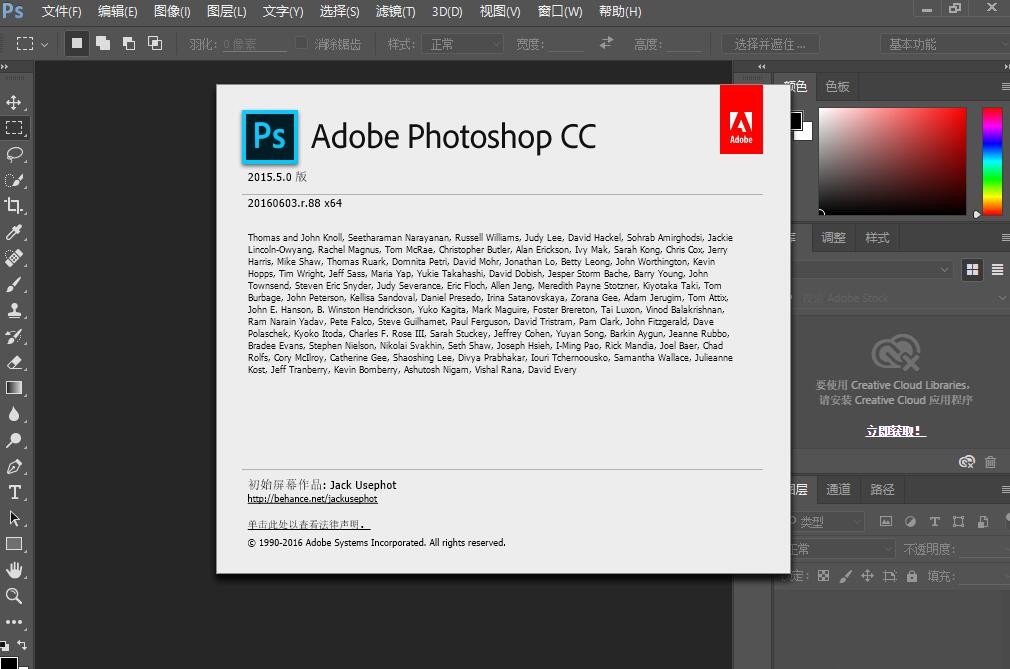The width and height of the screenshot is (1010, 669).
Task: Switch to the 色板 swatches tab
Action: (x=837, y=86)
